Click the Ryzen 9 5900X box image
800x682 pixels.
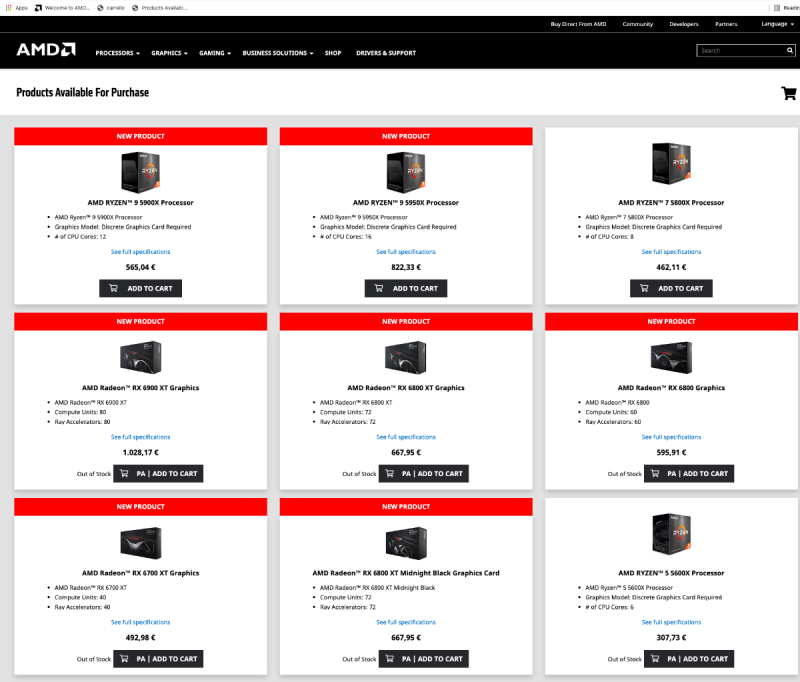coord(140,172)
